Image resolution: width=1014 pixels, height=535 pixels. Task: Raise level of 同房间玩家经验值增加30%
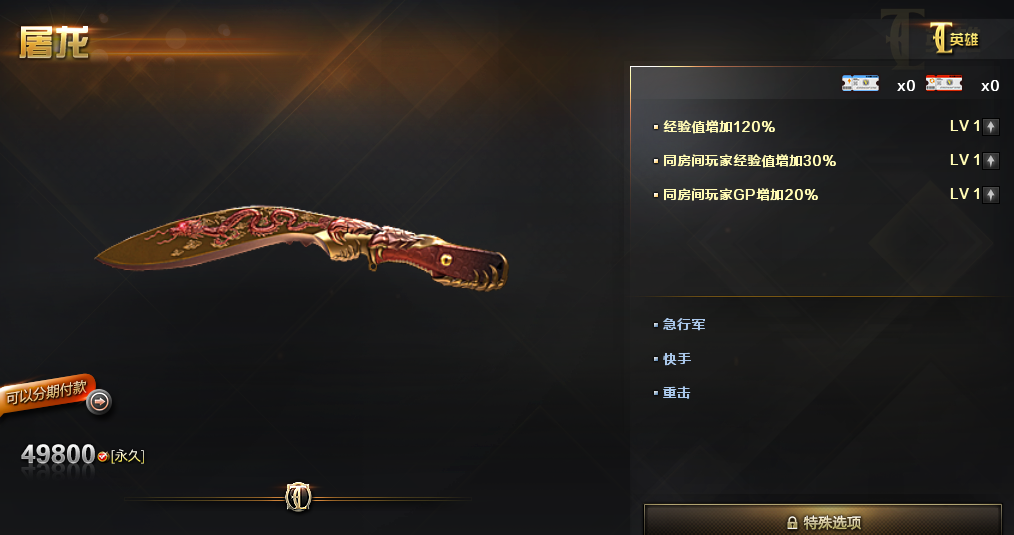991,160
